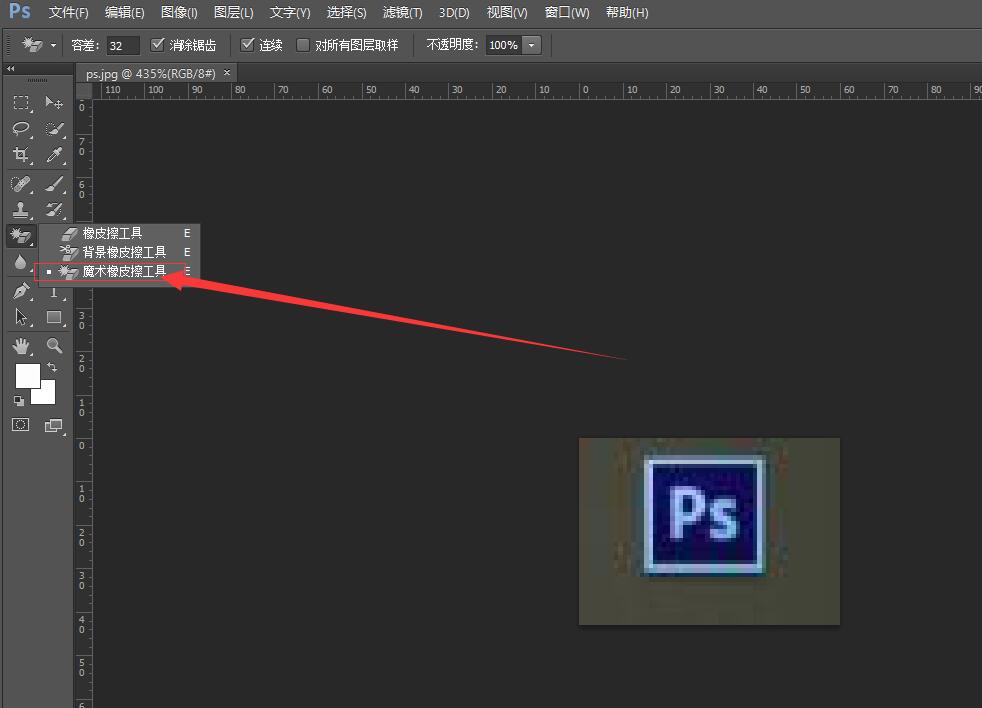The width and height of the screenshot is (982, 708).
Task: Select the Clone Stamp tool
Action: click(21, 209)
